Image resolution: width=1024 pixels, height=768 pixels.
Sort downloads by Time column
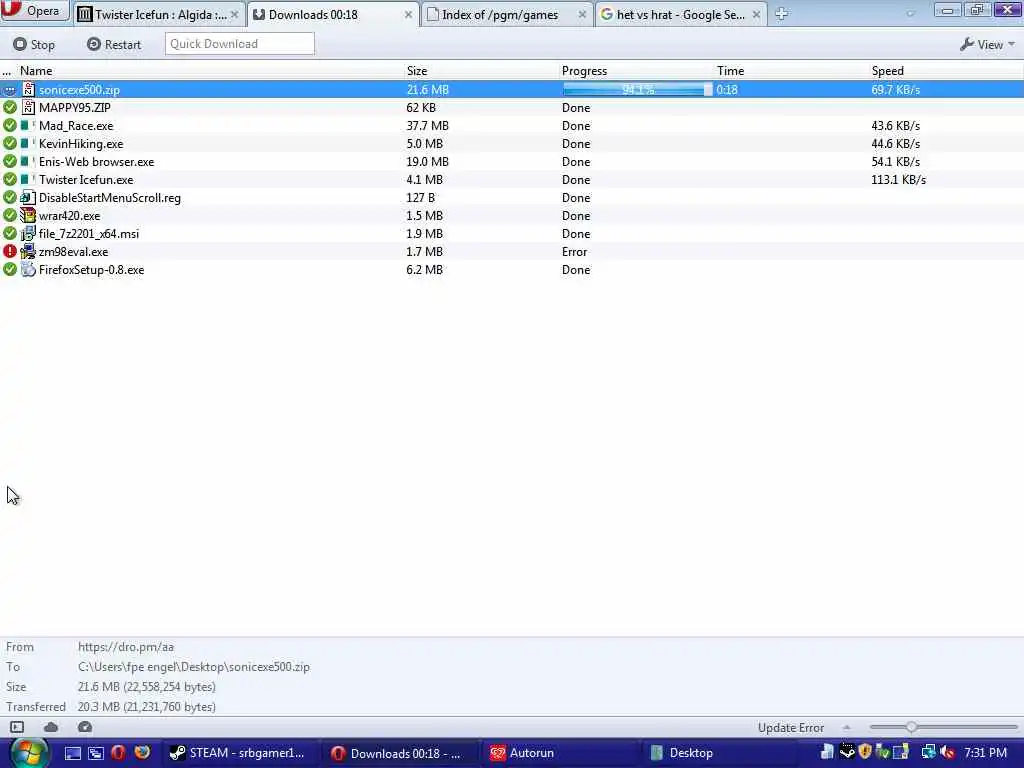pos(730,71)
